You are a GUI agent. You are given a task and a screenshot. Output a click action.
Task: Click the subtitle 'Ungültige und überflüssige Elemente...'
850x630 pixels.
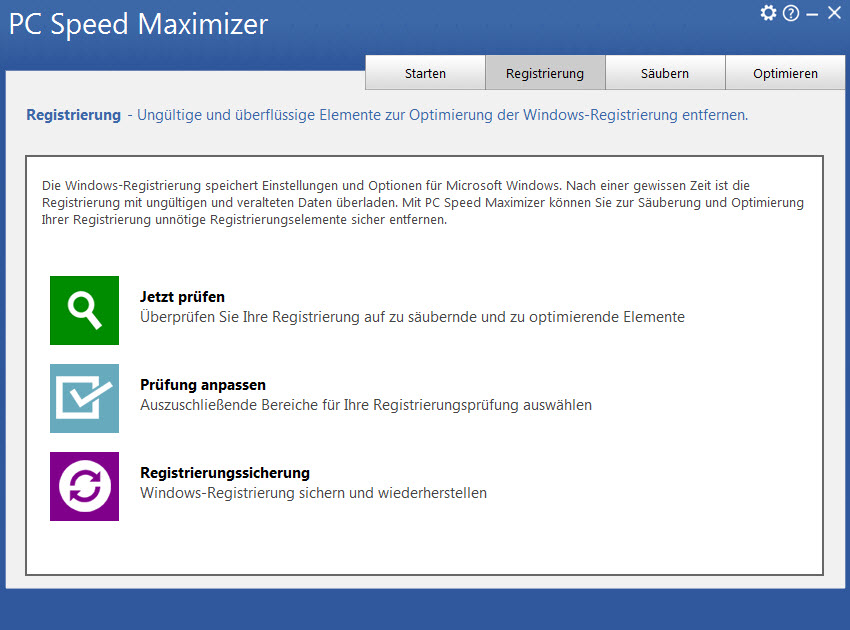tap(442, 115)
